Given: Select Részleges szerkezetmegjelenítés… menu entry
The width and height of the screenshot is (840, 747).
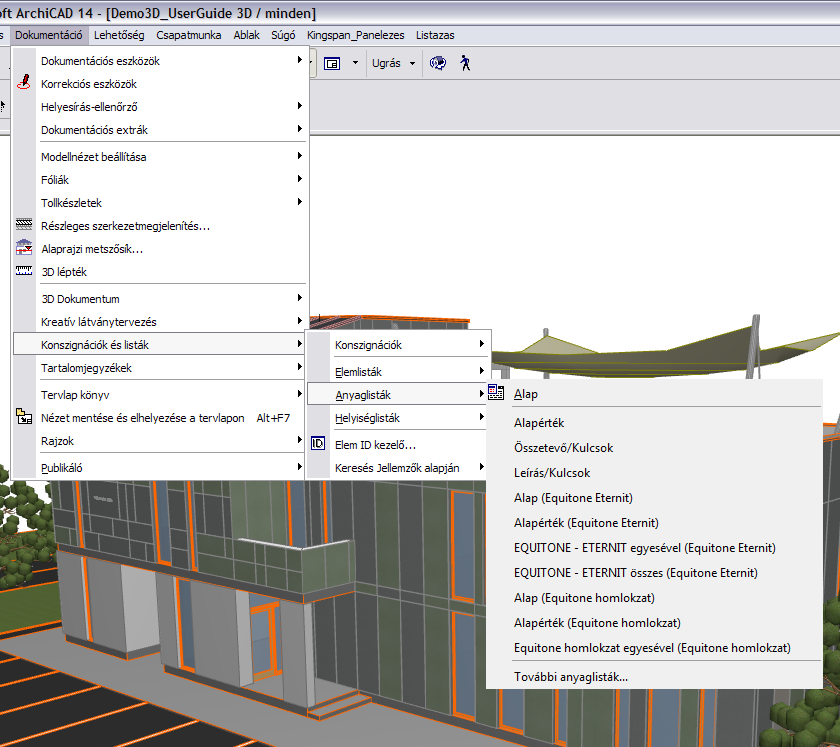Looking at the screenshot, I should tap(159, 226).
